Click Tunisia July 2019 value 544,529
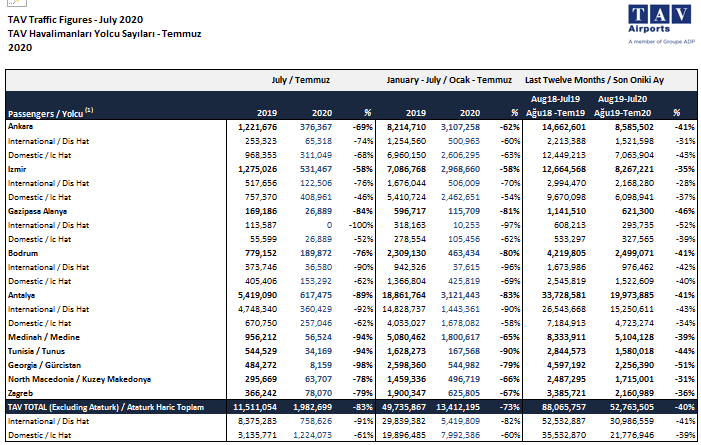Screen dimensions: 701x445 pos(261,351)
